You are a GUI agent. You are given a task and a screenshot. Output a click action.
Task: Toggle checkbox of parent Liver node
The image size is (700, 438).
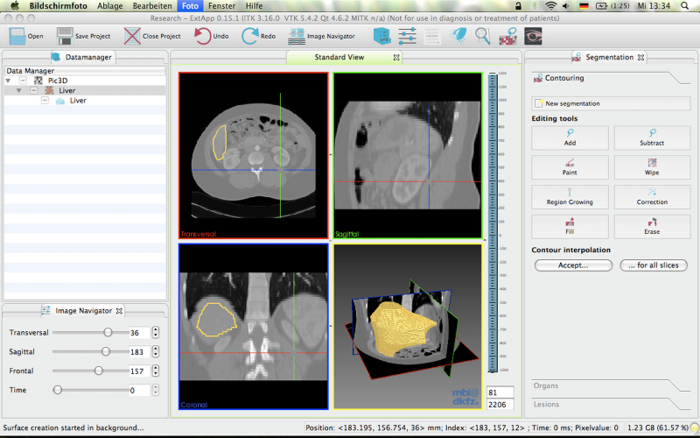tap(35, 90)
